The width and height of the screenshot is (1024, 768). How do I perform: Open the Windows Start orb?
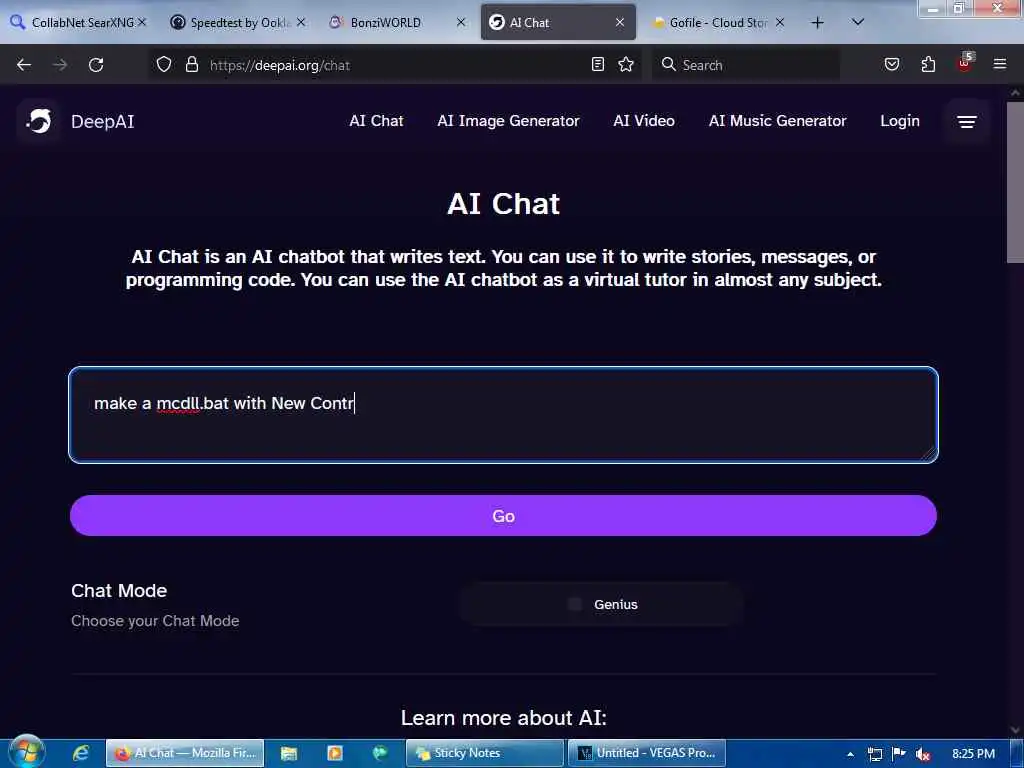click(x=26, y=752)
